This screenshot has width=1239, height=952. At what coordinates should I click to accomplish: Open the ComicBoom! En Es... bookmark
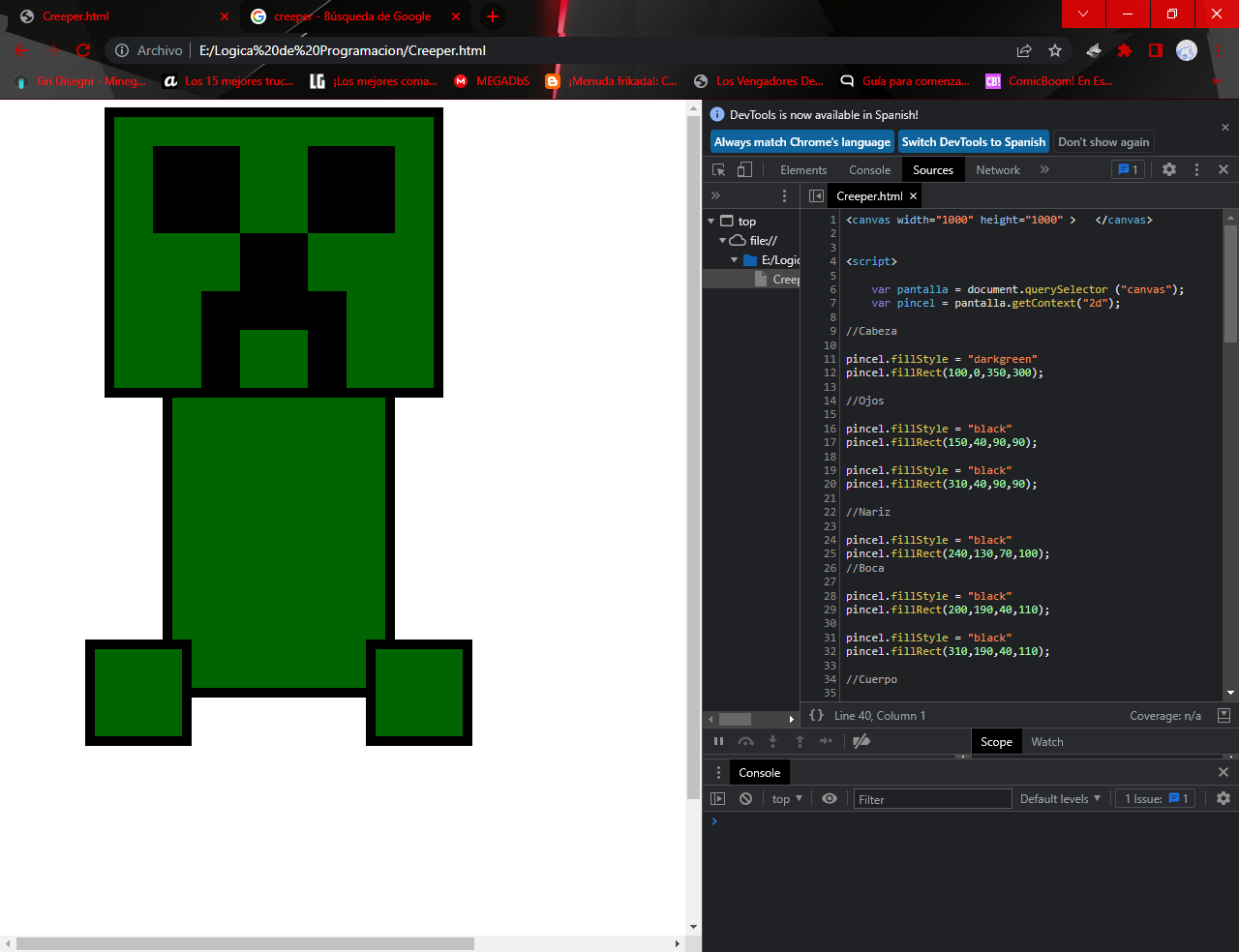coord(1049,81)
